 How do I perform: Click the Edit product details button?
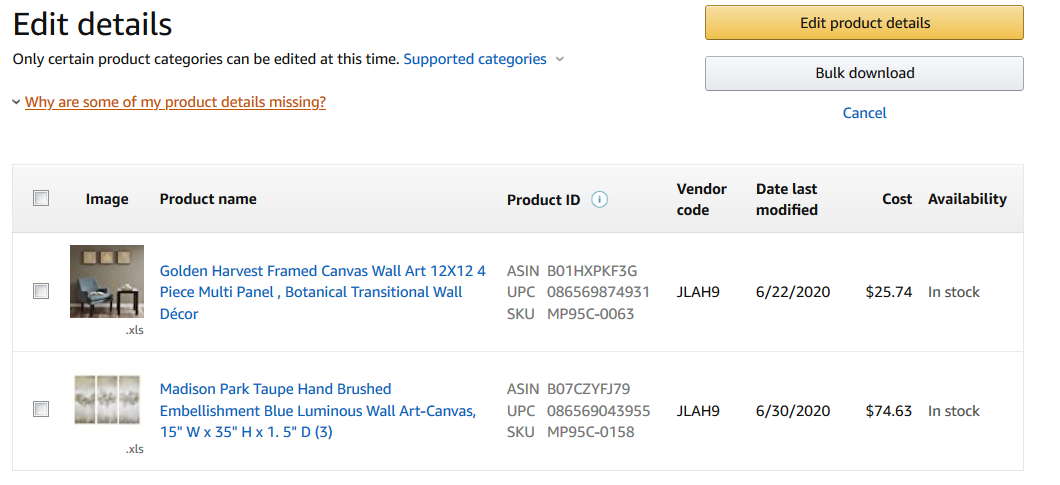pos(864,23)
